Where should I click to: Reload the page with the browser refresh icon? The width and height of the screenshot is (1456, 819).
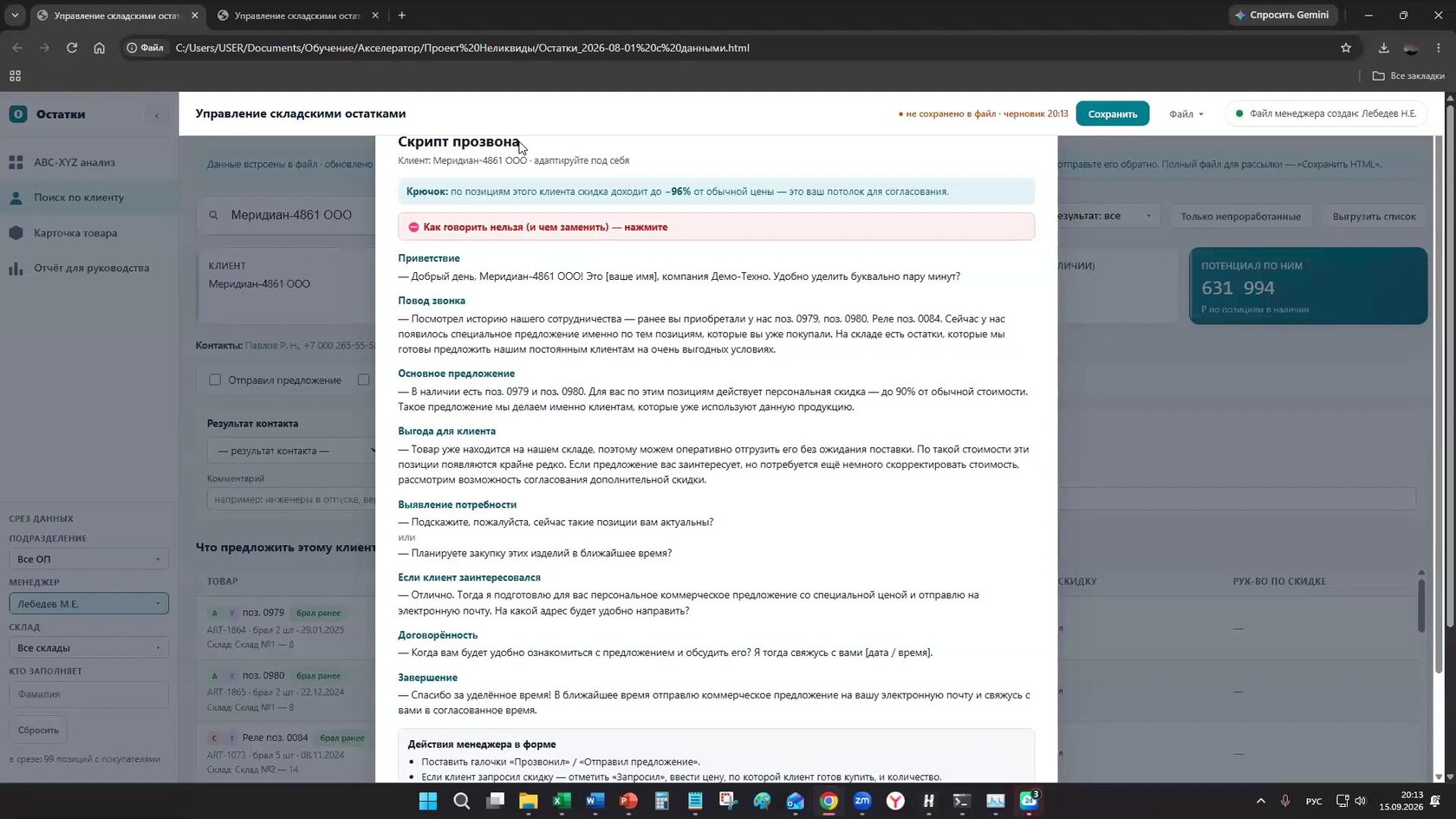[x=72, y=48]
